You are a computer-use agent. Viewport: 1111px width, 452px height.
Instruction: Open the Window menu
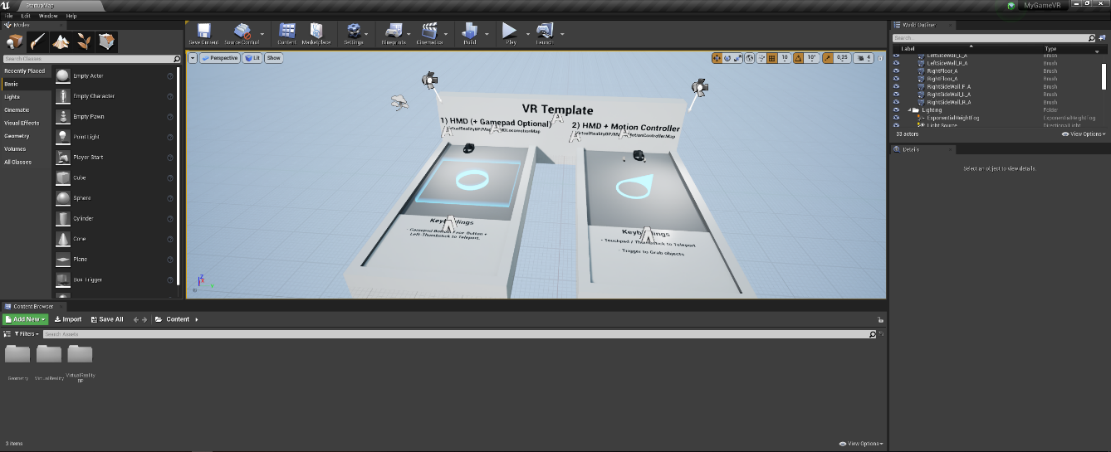point(47,17)
